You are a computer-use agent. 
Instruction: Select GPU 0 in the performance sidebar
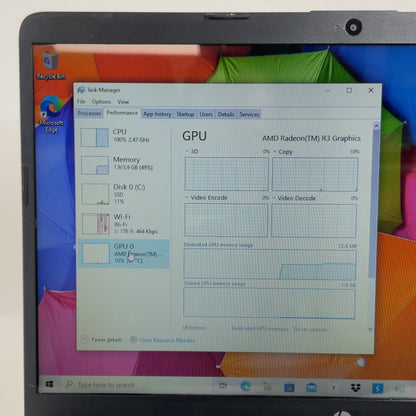point(123,254)
